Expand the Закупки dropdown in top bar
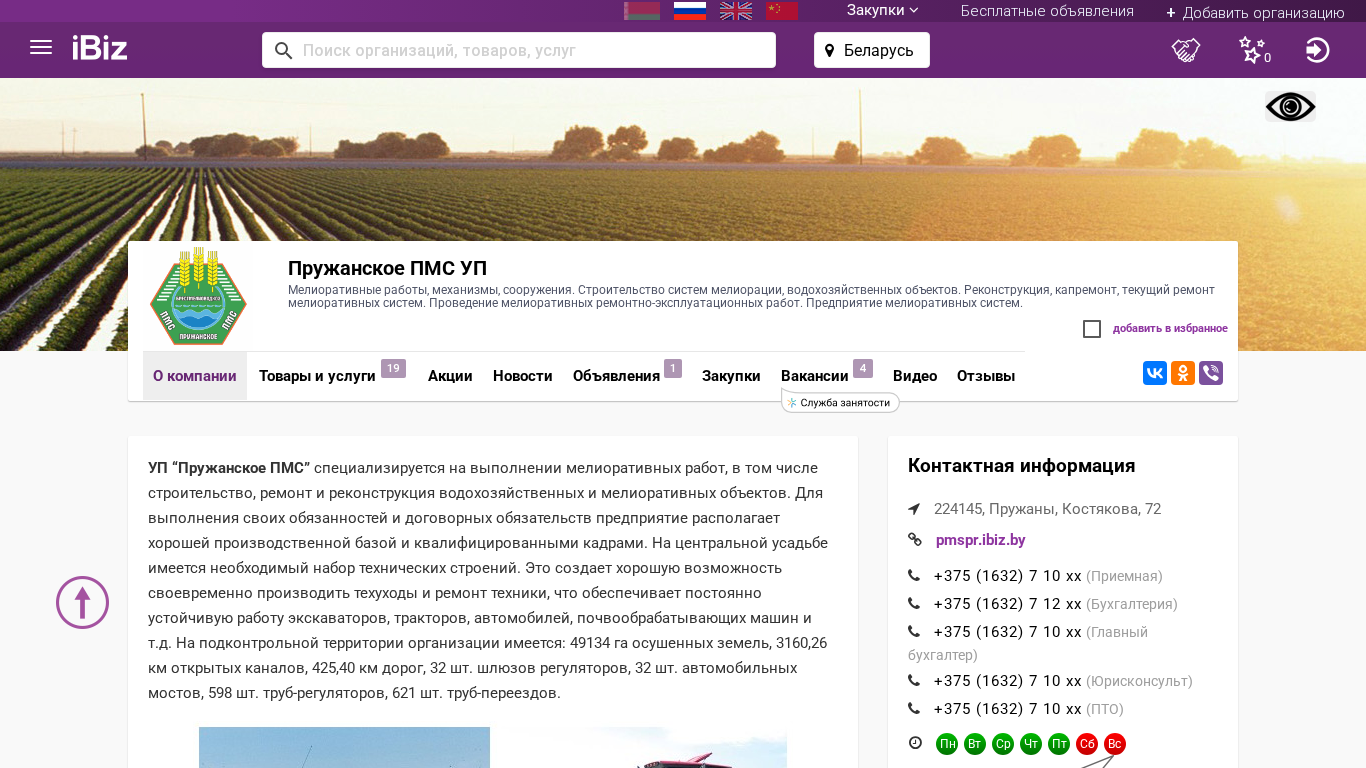The image size is (1366, 768). click(883, 11)
